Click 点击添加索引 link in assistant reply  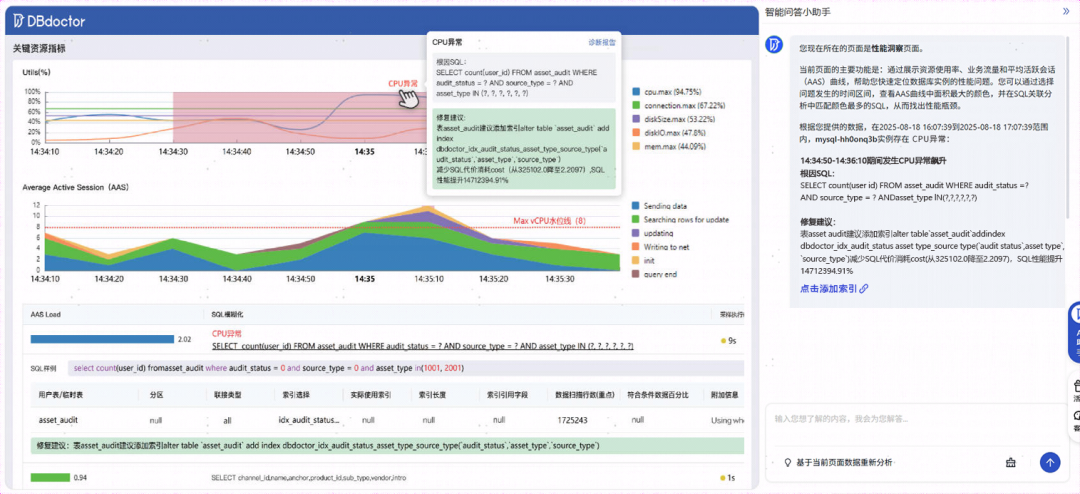(x=829, y=289)
